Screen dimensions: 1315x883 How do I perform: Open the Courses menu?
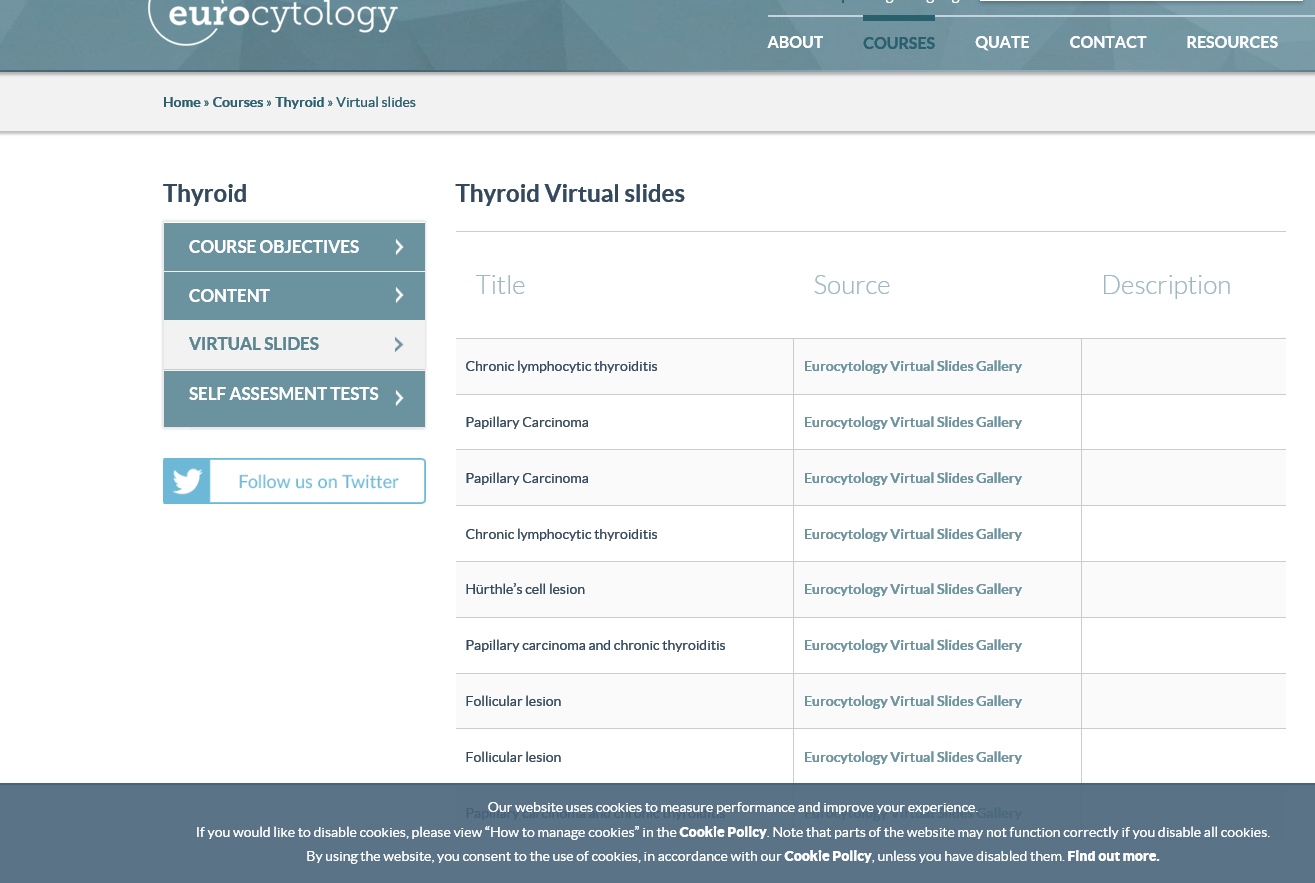[899, 43]
